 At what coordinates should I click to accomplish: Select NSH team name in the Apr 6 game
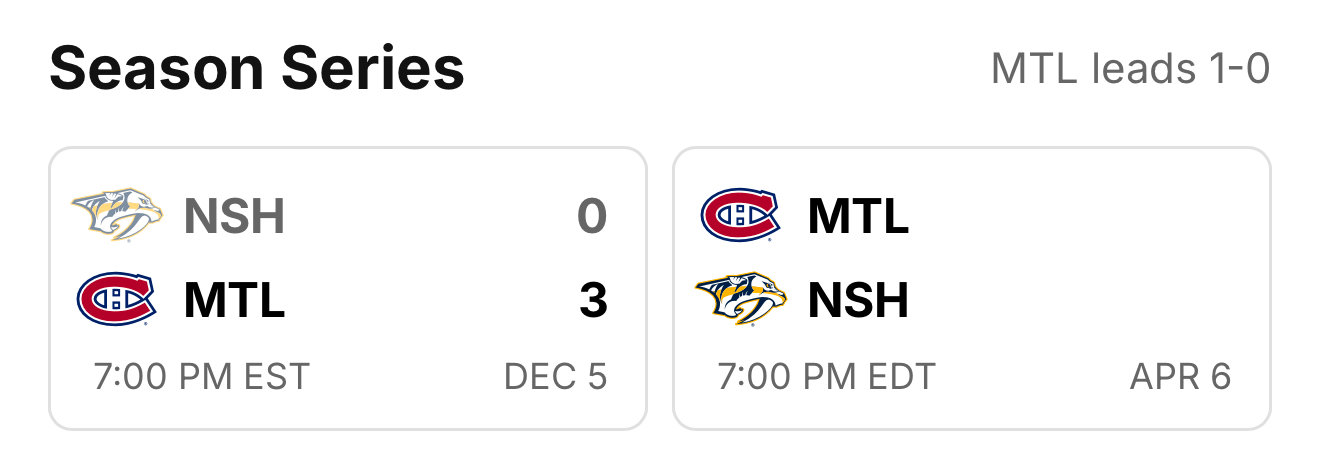[x=858, y=301]
